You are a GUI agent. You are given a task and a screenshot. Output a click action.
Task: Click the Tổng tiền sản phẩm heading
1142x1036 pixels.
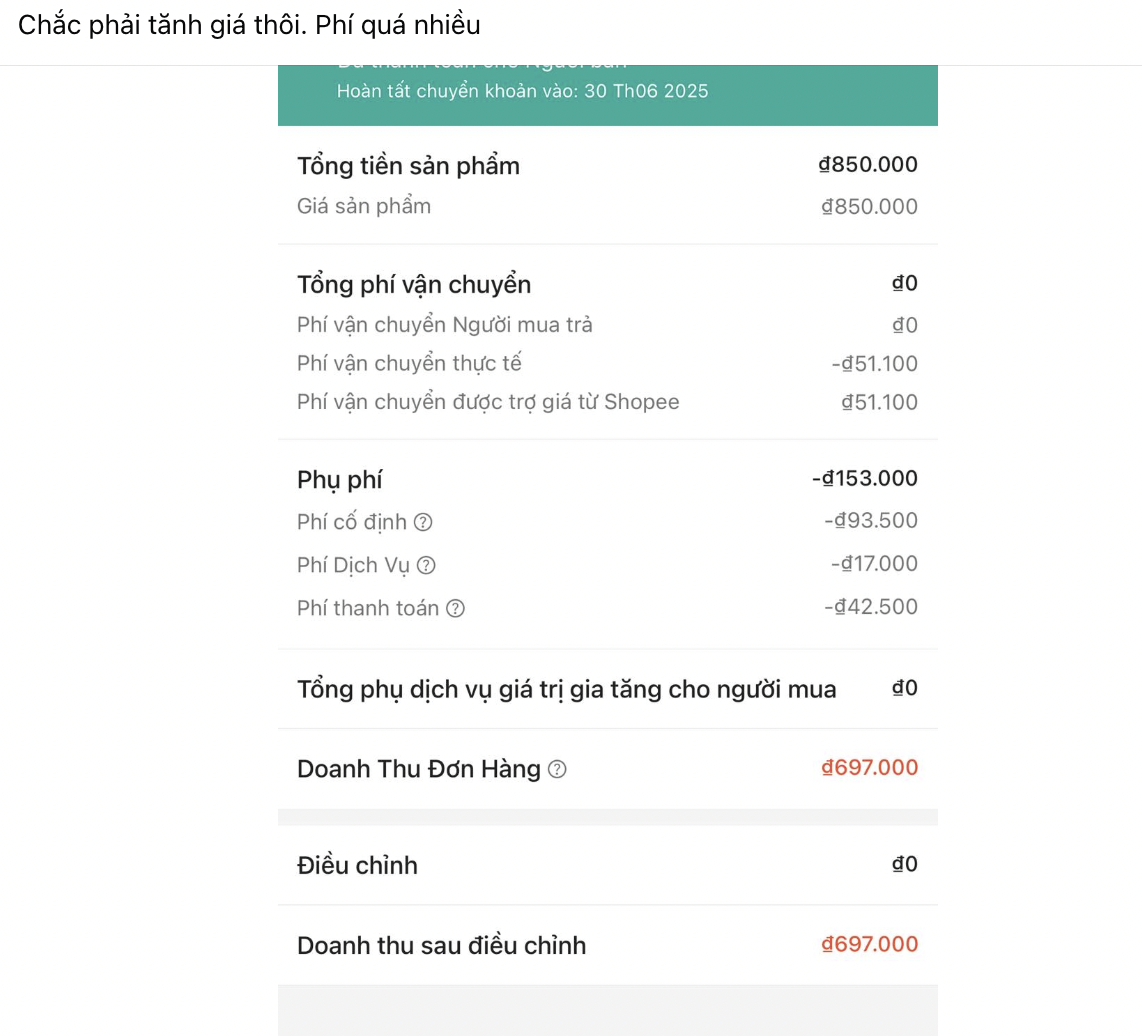(408, 166)
